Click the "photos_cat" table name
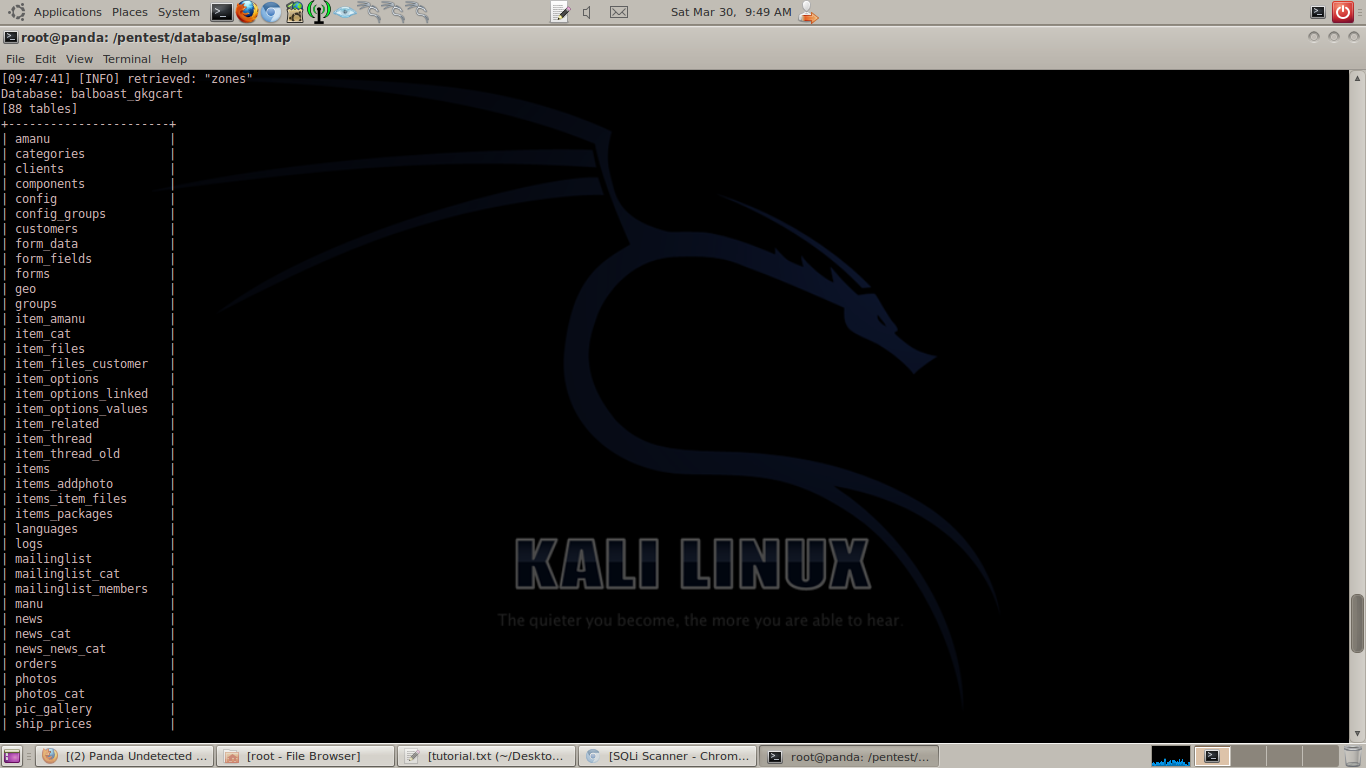This screenshot has width=1366, height=768. [50, 694]
